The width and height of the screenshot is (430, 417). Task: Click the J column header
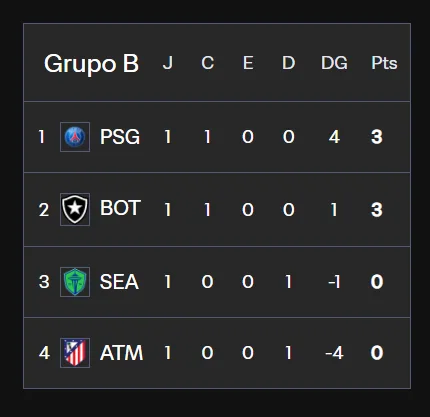(x=168, y=63)
